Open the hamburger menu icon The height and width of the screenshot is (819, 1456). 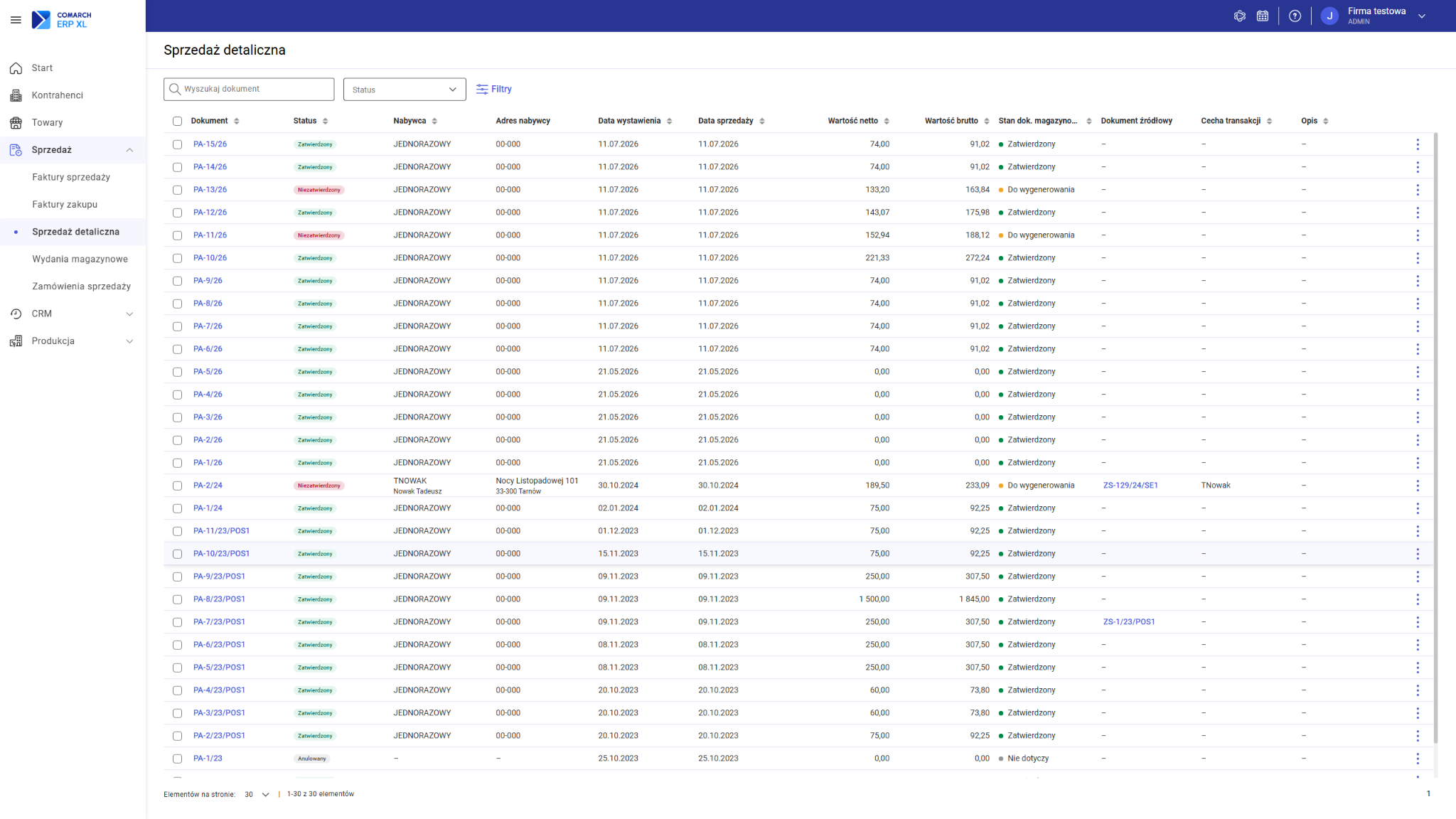(16, 20)
